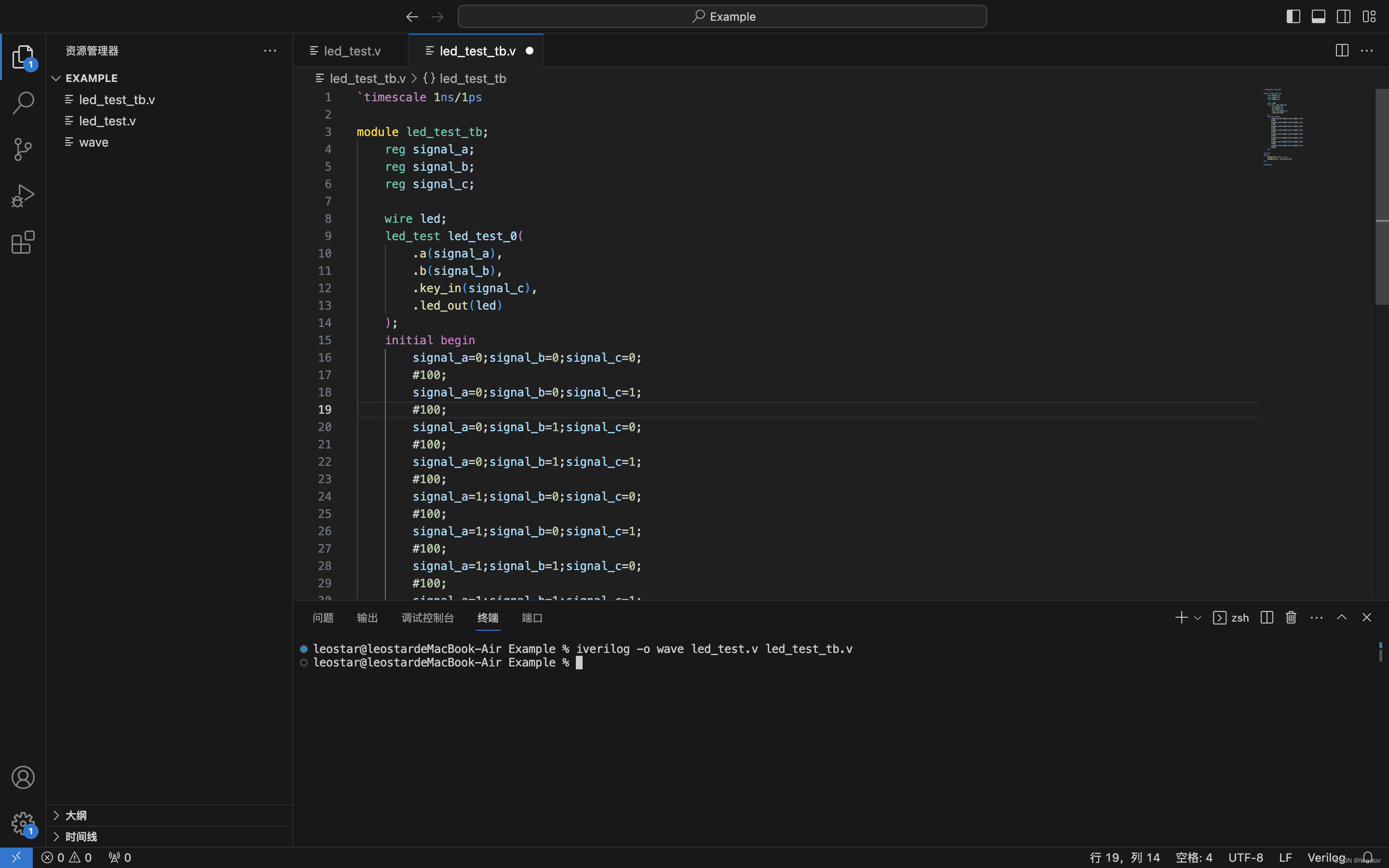Open led_test.v in the file explorer
The width and height of the screenshot is (1389, 868).
(169, 121)
